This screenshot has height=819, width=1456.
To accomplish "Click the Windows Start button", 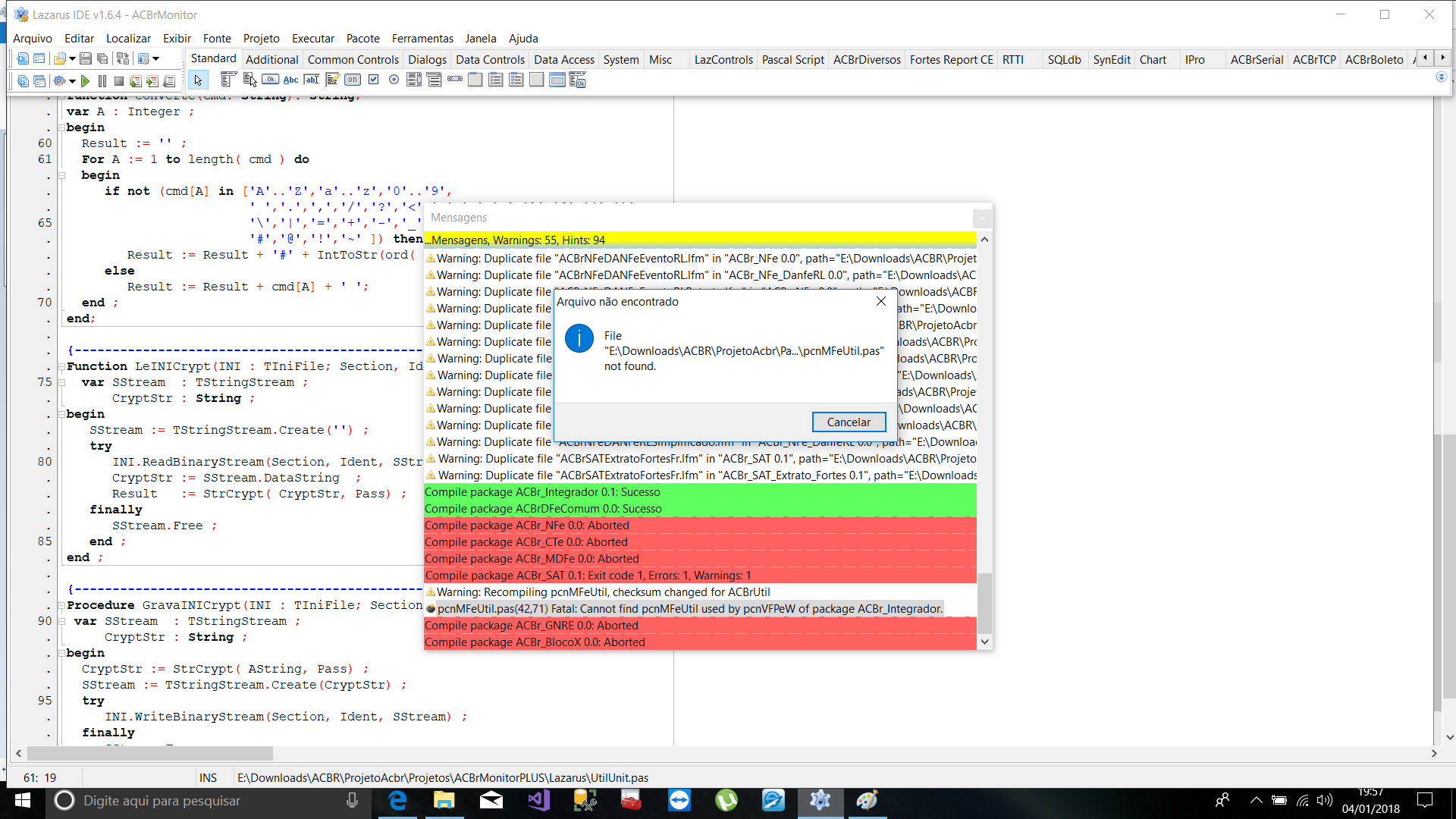I will click(23, 801).
